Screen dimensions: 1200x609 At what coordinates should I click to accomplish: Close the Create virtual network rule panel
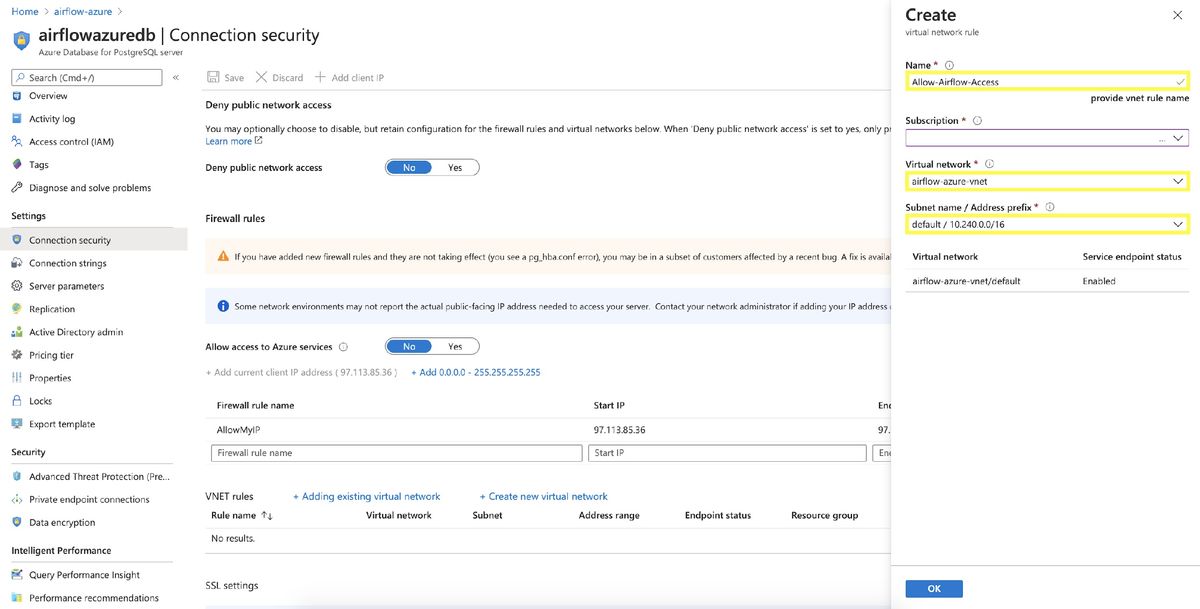tap(1176, 16)
